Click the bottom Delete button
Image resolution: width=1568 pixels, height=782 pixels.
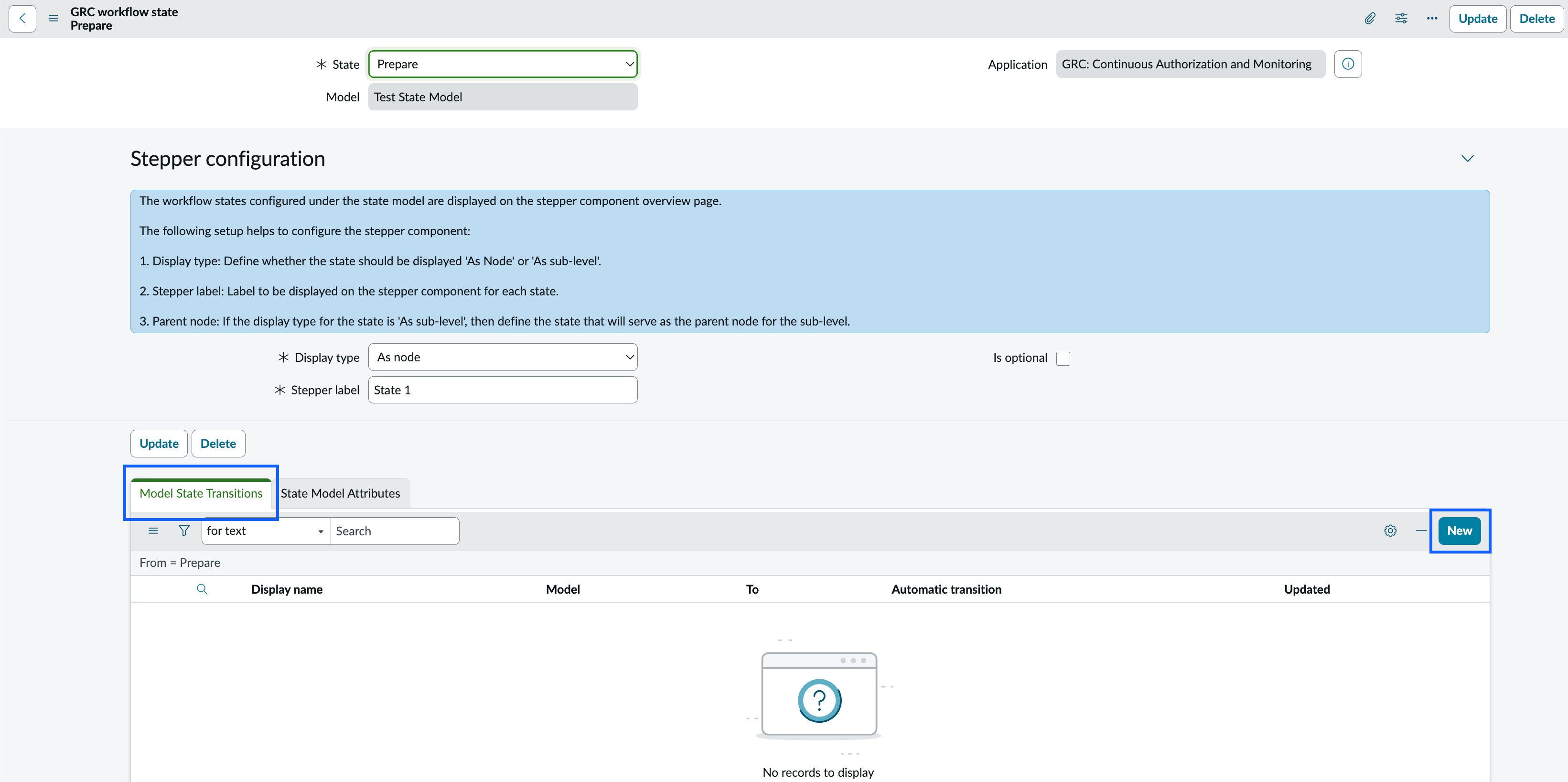(218, 444)
